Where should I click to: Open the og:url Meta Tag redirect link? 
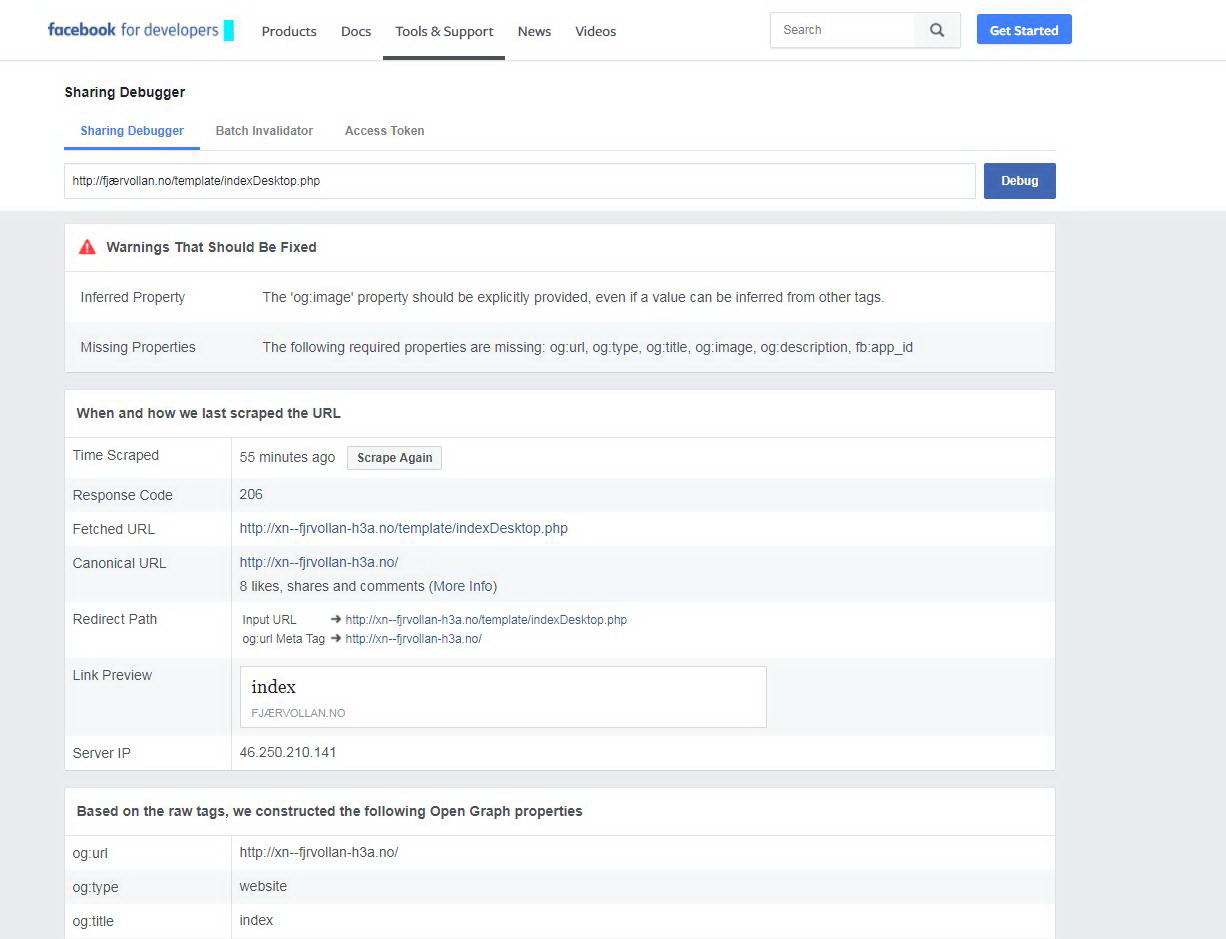[x=413, y=639]
